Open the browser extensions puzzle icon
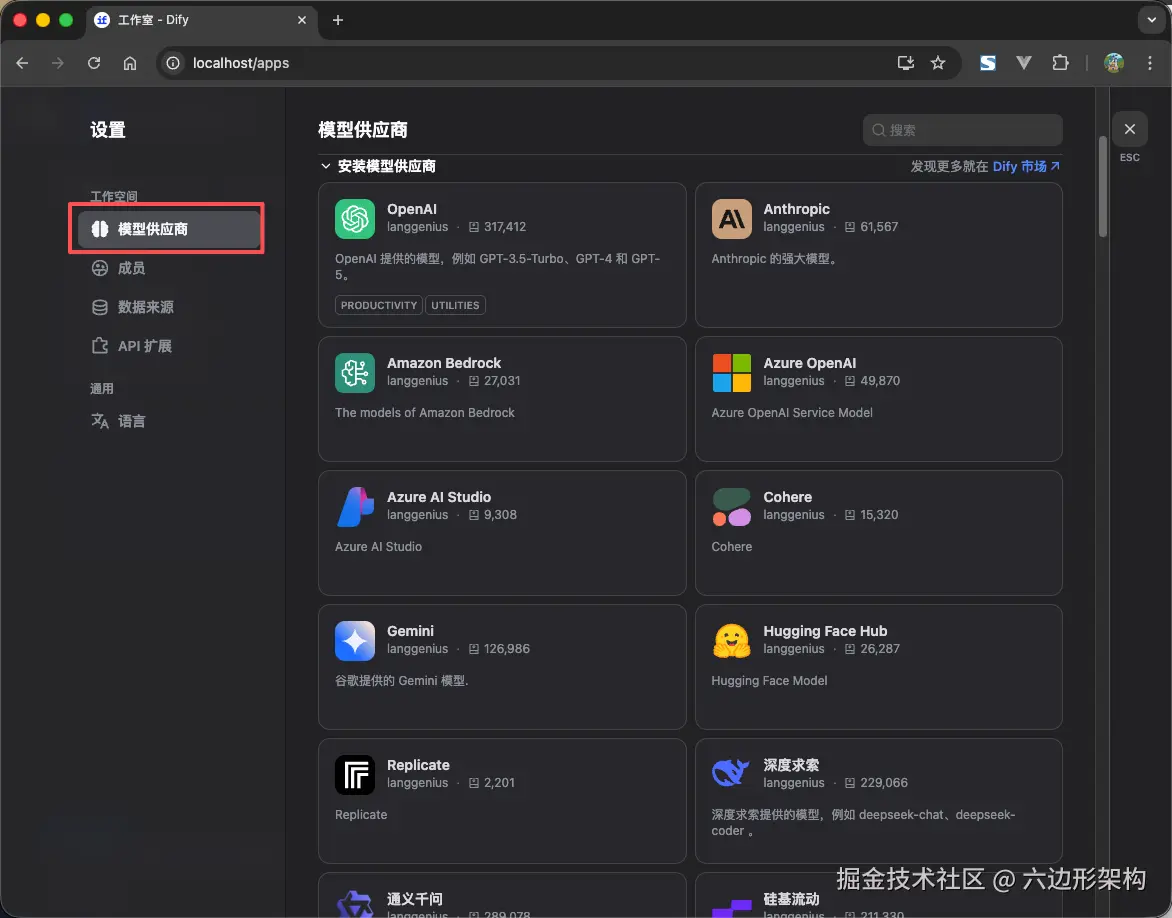Image resolution: width=1172 pixels, height=918 pixels. pyautogui.click(x=1060, y=63)
